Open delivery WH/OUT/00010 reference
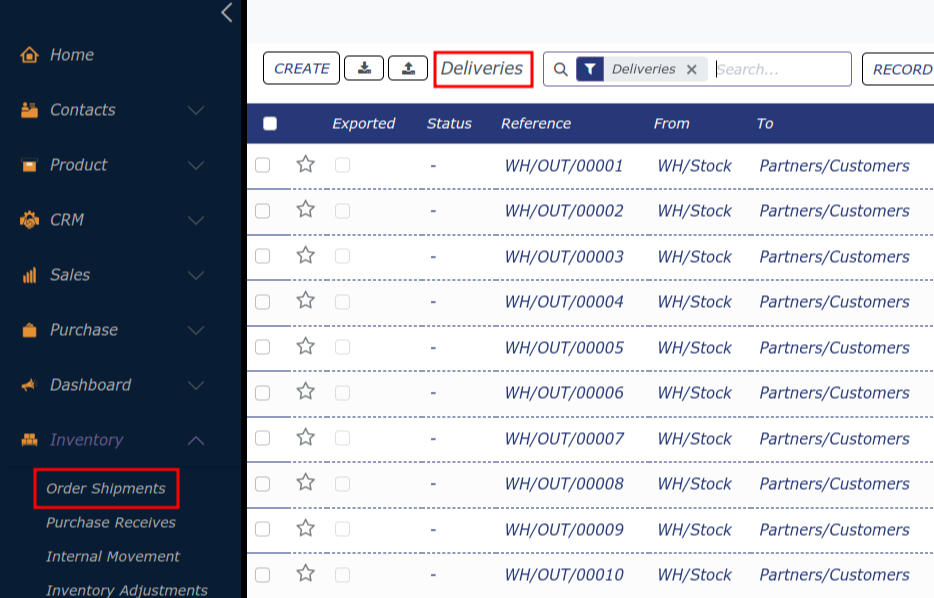 click(564, 575)
